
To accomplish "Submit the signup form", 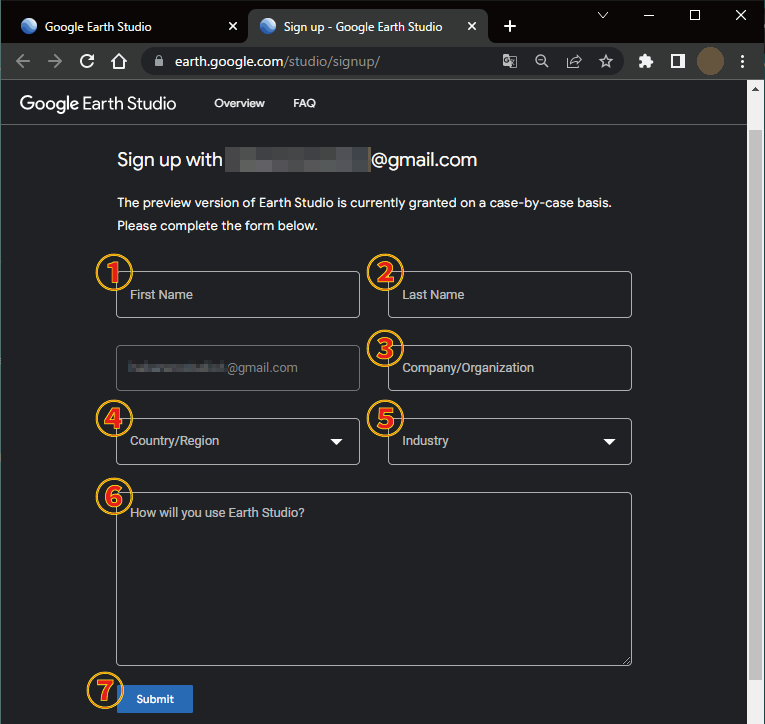I will pos(155,699).
